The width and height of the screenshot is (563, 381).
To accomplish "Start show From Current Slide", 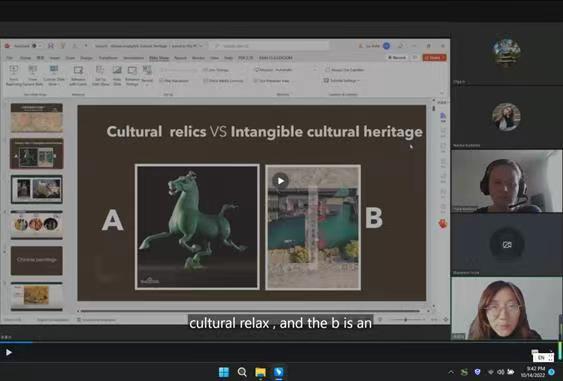I will [x=33, y=75].
